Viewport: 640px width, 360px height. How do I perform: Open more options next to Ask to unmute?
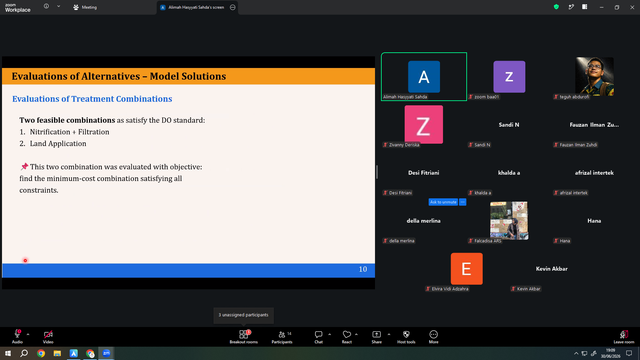[462, 202]
